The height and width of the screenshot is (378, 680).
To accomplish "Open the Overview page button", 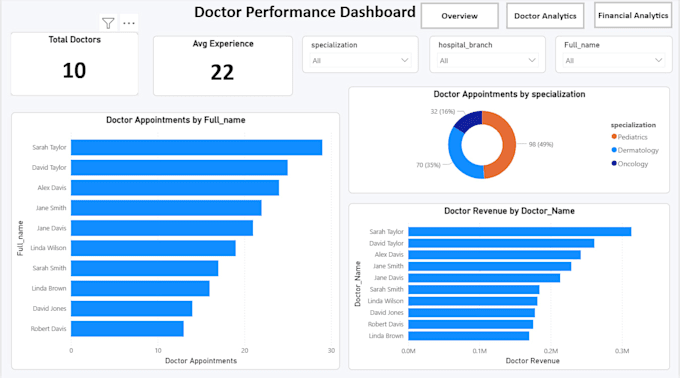I will tap(460, 16).
